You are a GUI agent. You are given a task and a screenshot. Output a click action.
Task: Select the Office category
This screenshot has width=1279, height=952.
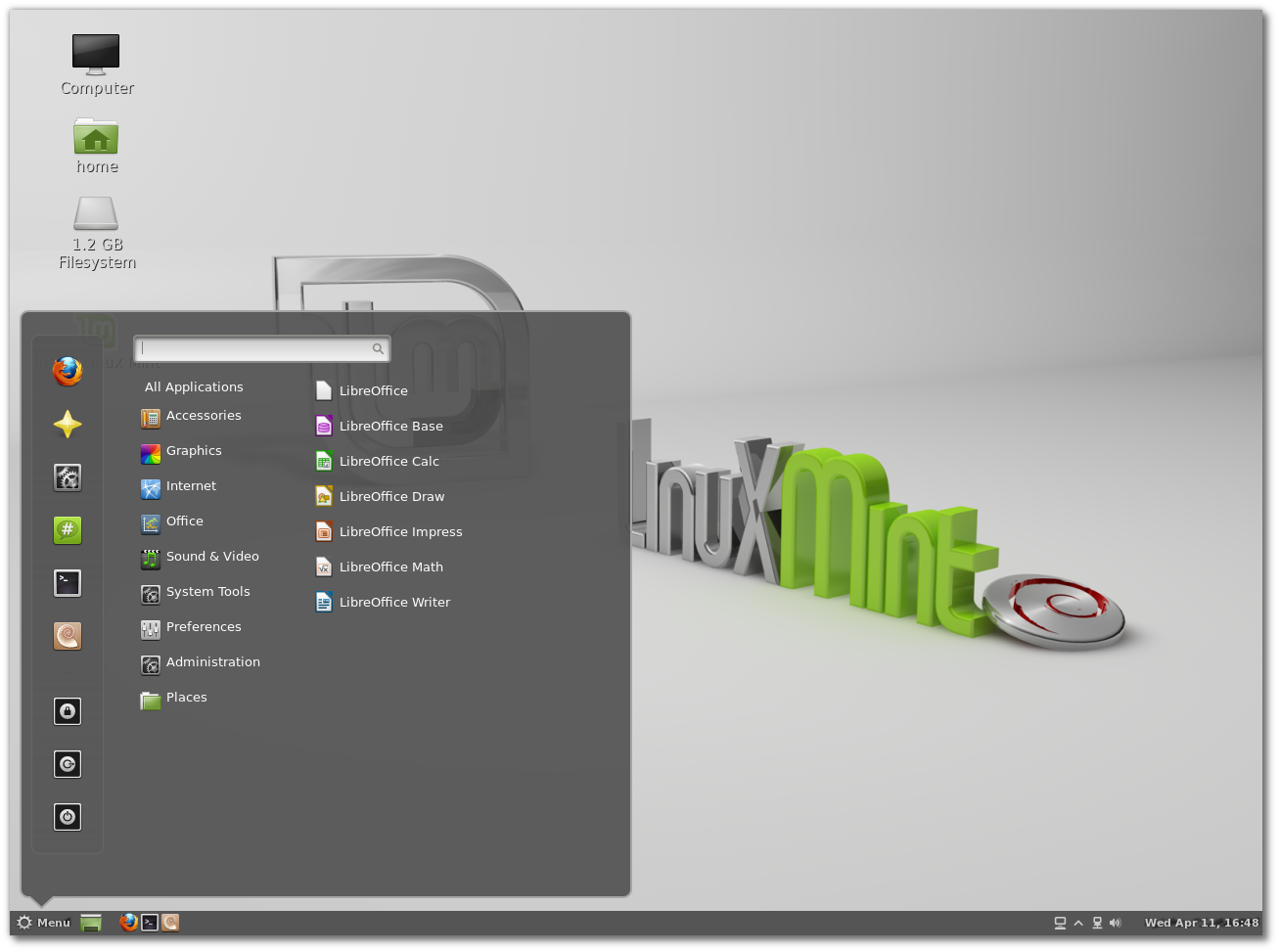(185, 521)
